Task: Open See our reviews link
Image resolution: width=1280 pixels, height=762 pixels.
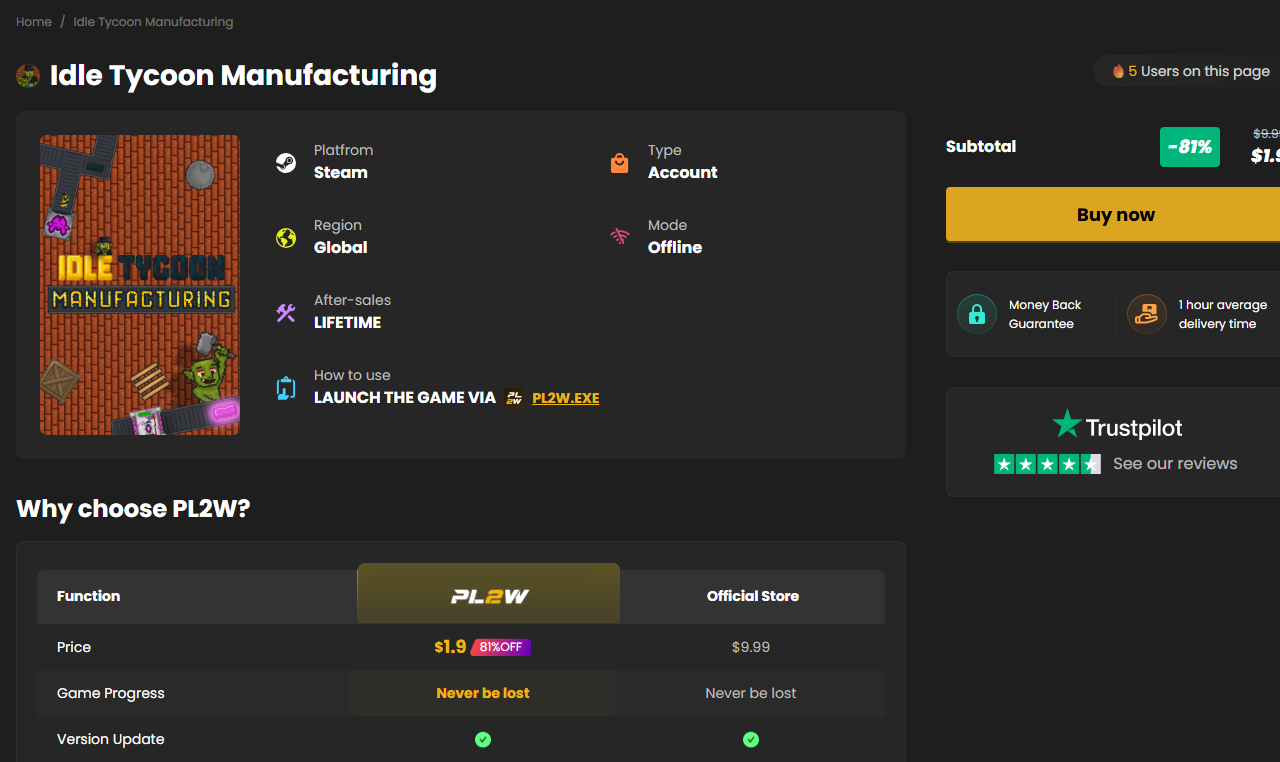Action: (x=1175, y=464)
